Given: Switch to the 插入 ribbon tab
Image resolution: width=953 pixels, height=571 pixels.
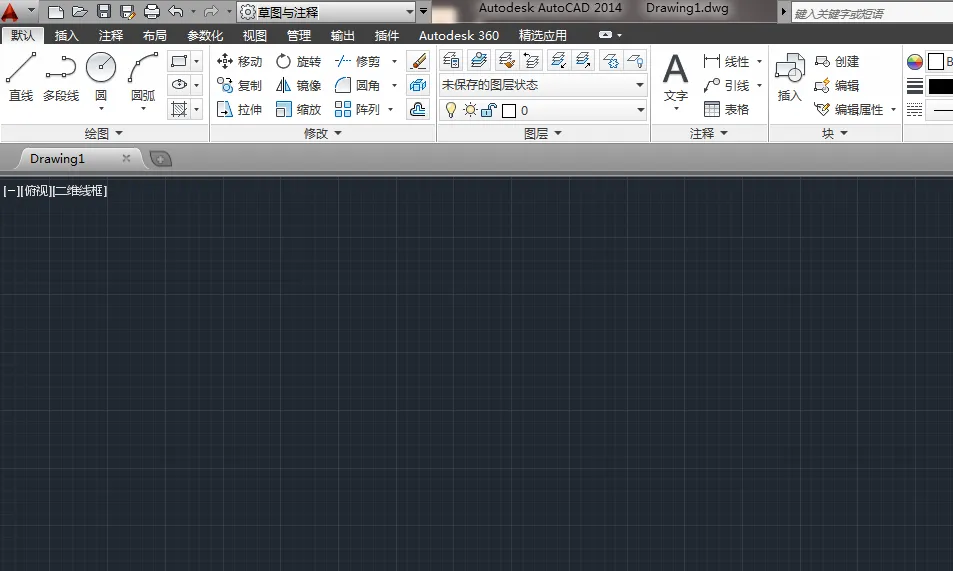Looking at the screenshot, I should pos(66,36).
